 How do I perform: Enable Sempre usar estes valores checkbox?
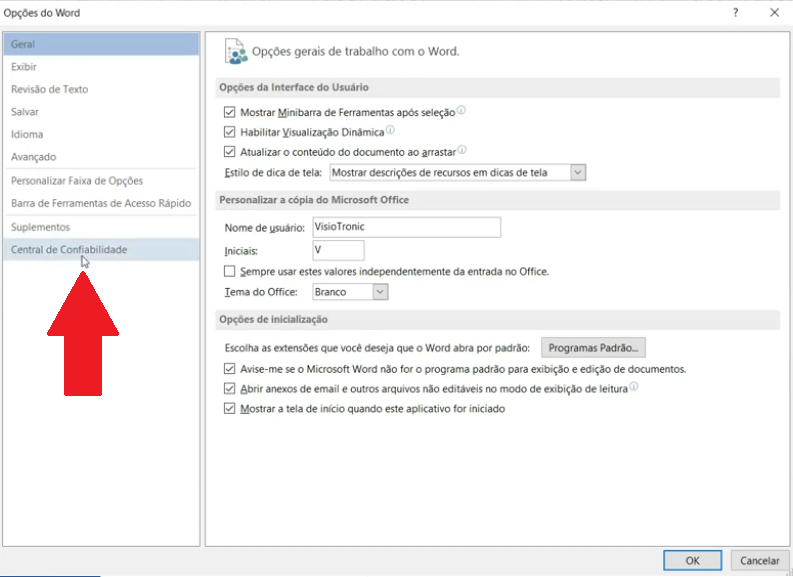[x=230, y=271]
